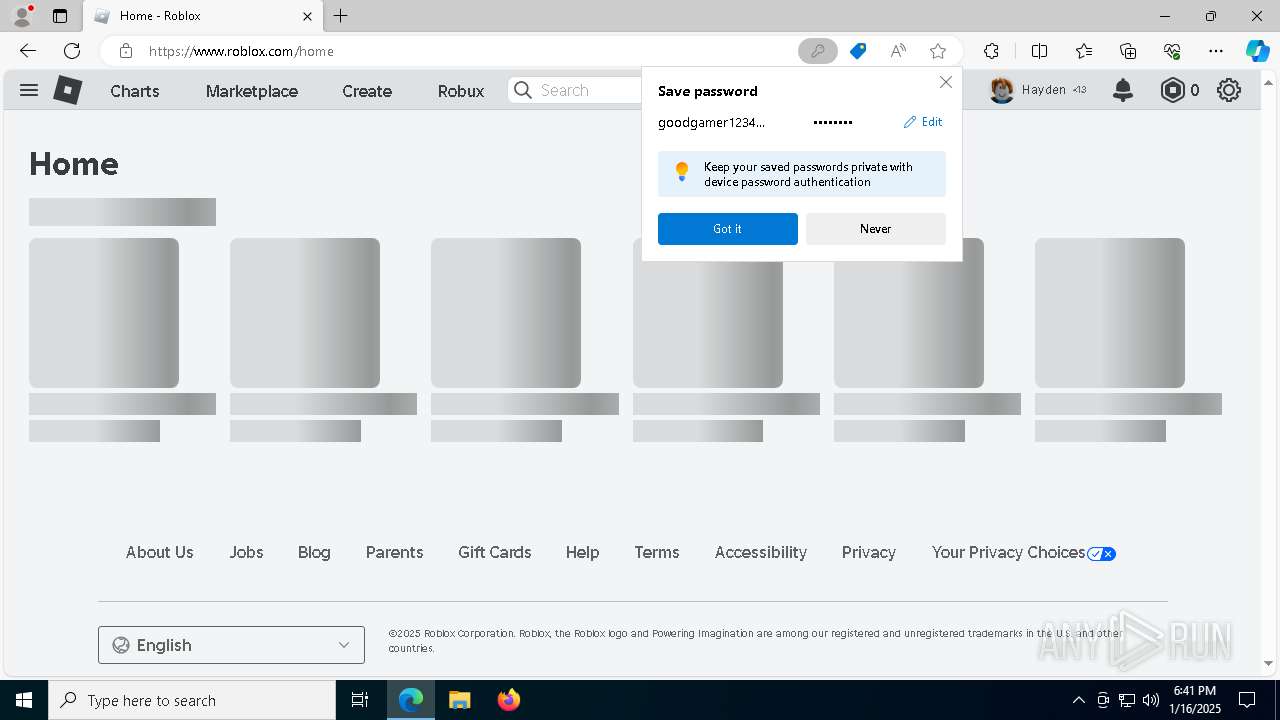Open the Parents footer link
1280x720 pixels.
point(394,552)
